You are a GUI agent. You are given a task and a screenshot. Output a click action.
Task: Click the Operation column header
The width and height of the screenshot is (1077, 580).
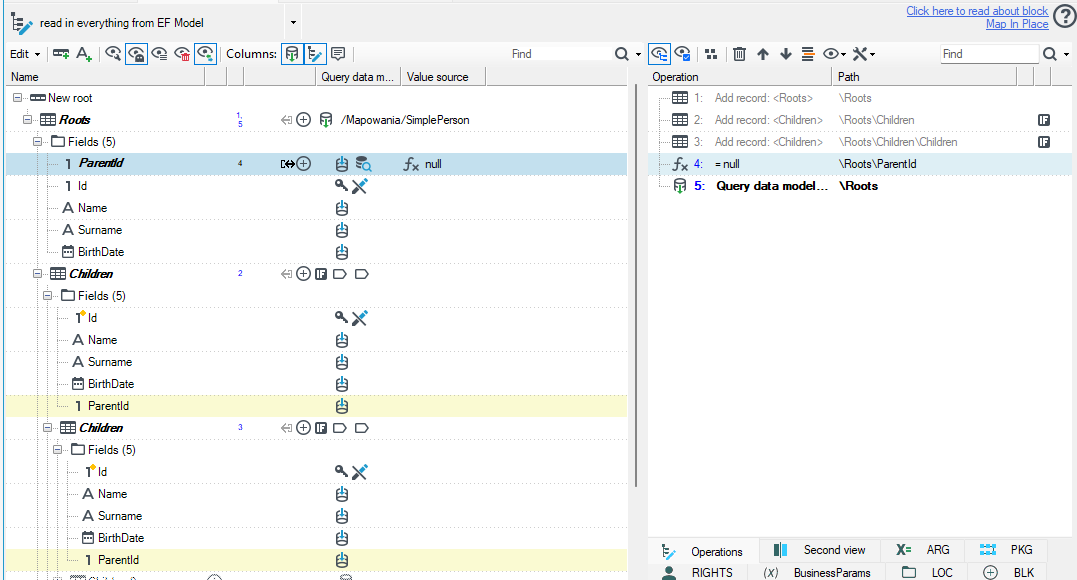click(740, 77)
